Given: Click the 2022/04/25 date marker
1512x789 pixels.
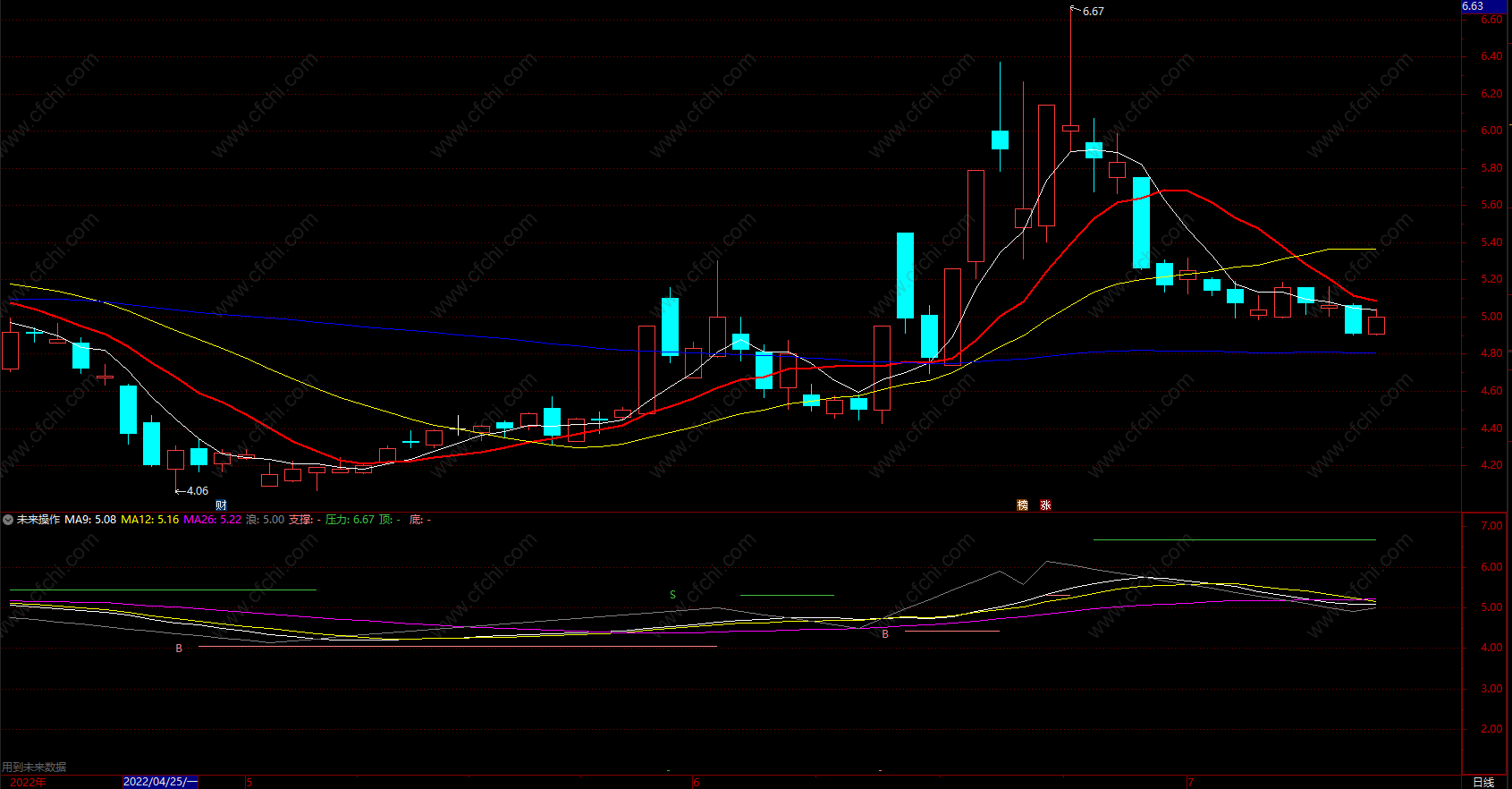Looking at the screenshot, I should tap(160, 782).
